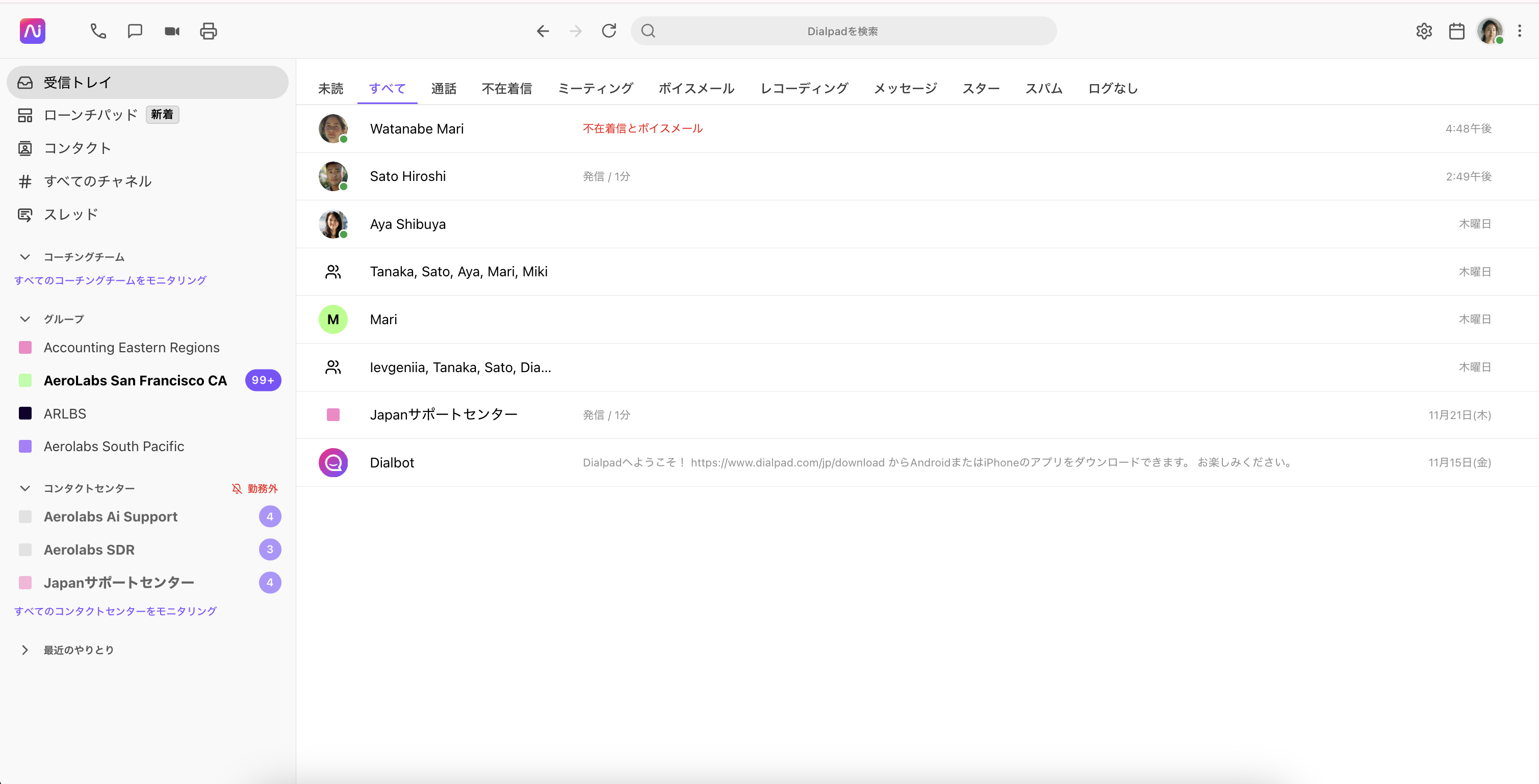Click the phone call icon in toolbar
The height and width of the screenshot is (784, 1539).
98,31
